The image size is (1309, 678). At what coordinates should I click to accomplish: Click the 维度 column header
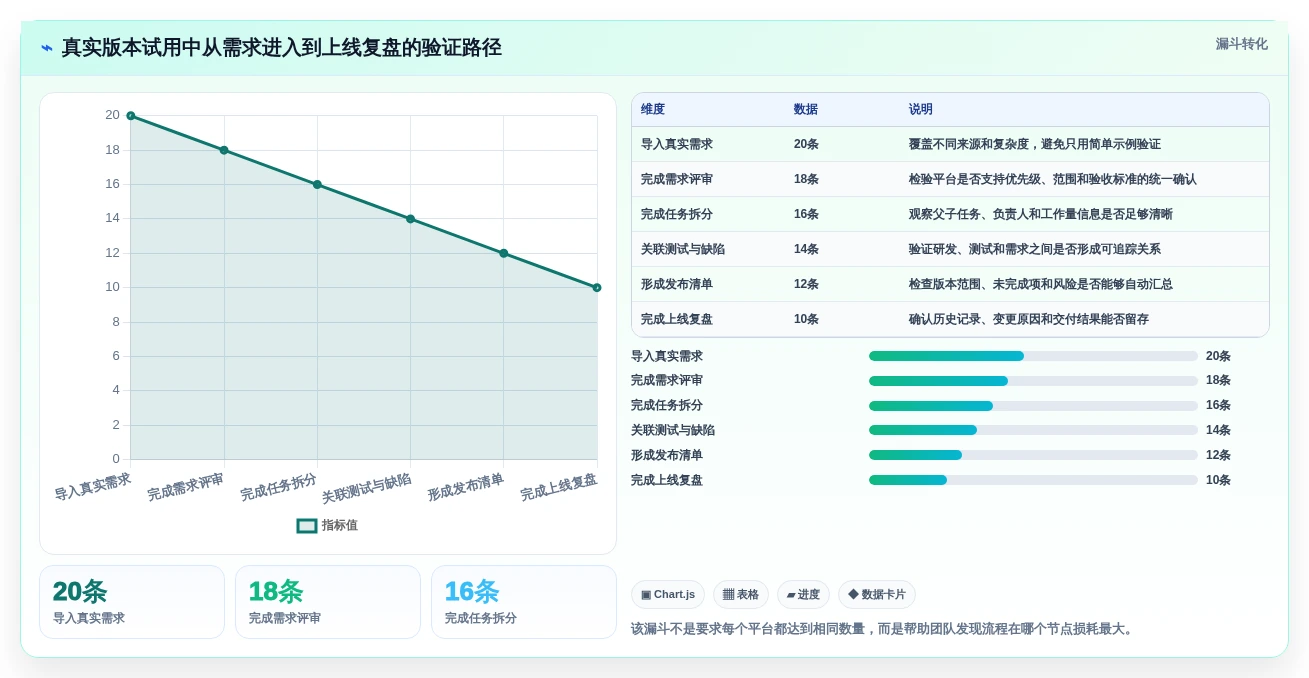(653, 109)
